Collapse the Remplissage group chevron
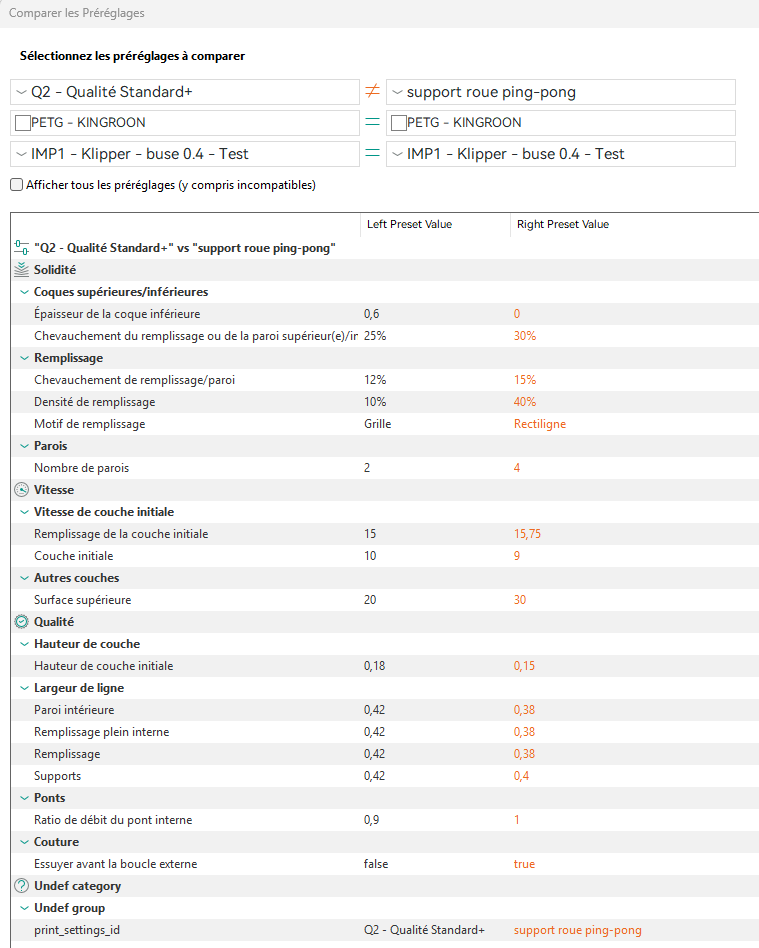 [x=24, y=358]
